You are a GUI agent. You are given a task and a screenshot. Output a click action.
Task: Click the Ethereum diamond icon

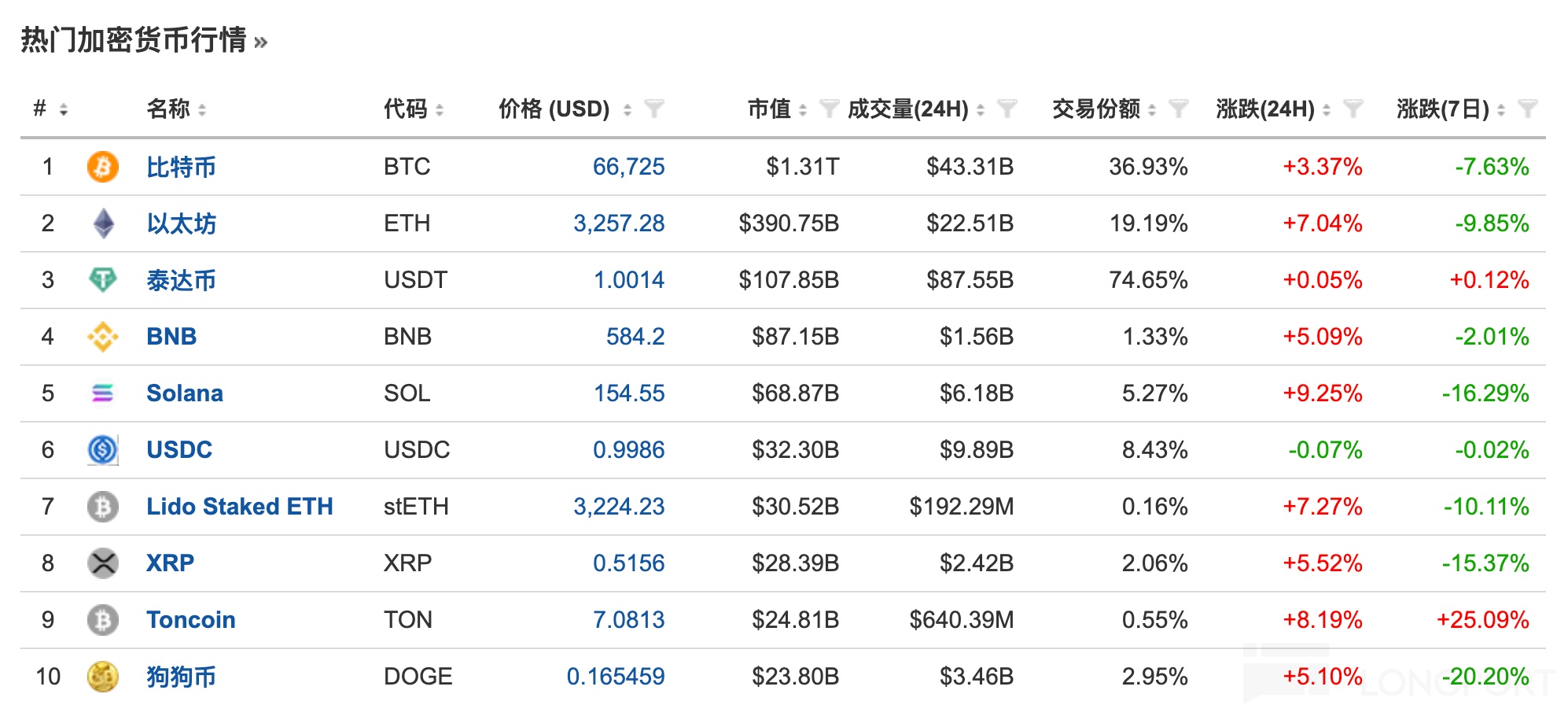point(103,223)
